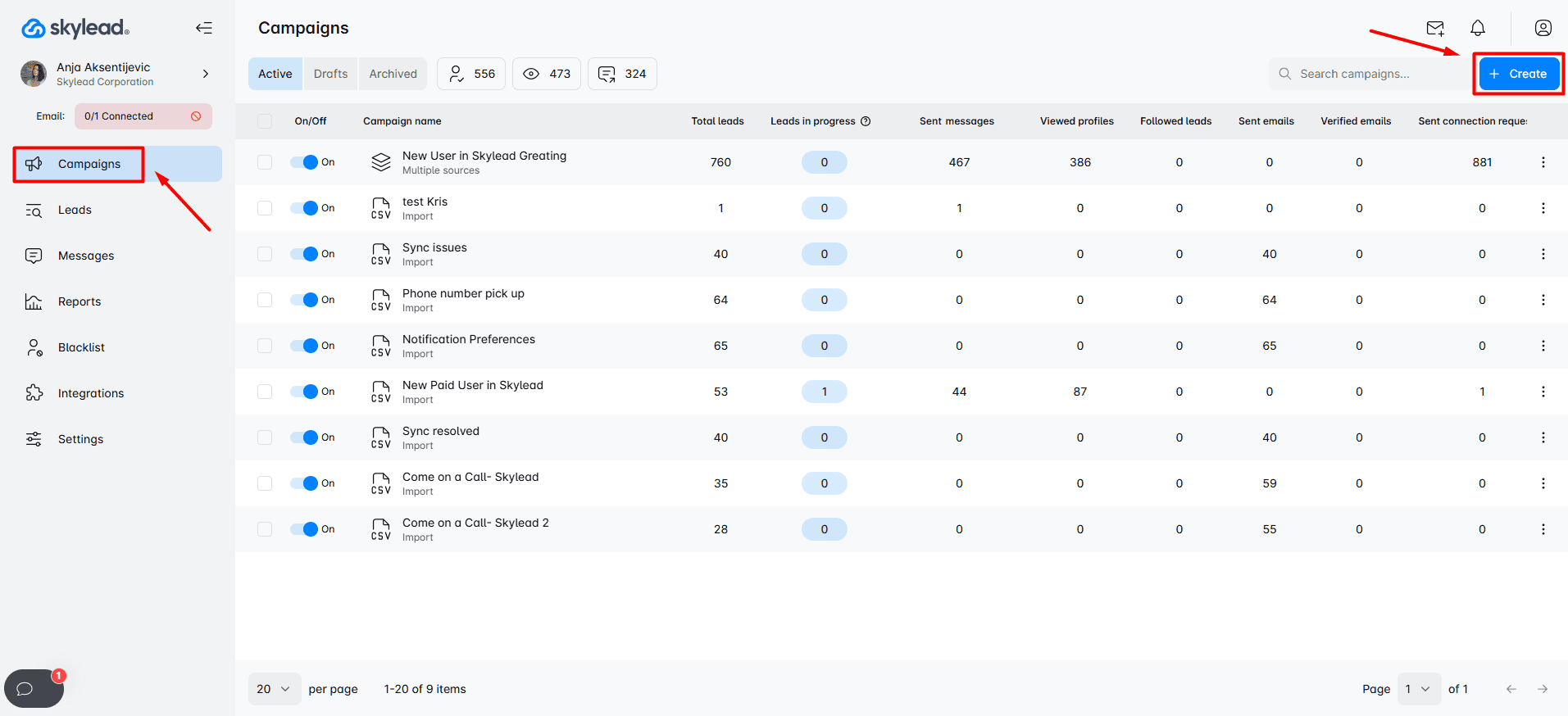Open the Page number dropdown

pyautogui.click(x=1419, y=689)
